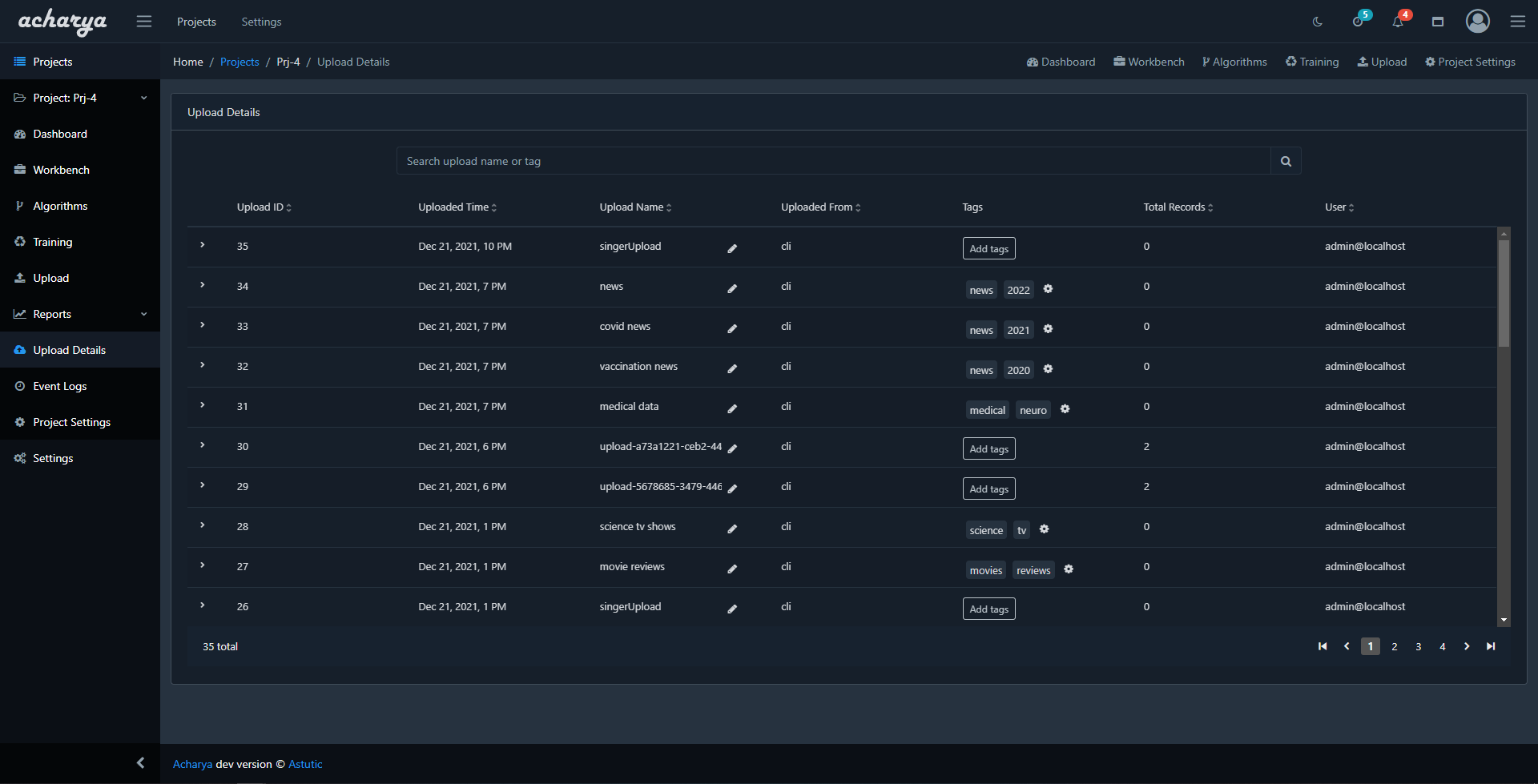The width and height of the screenshot is (1538, 784).
Task: Open the Workbench from the top navigation icons
Action: (1149, 62)
